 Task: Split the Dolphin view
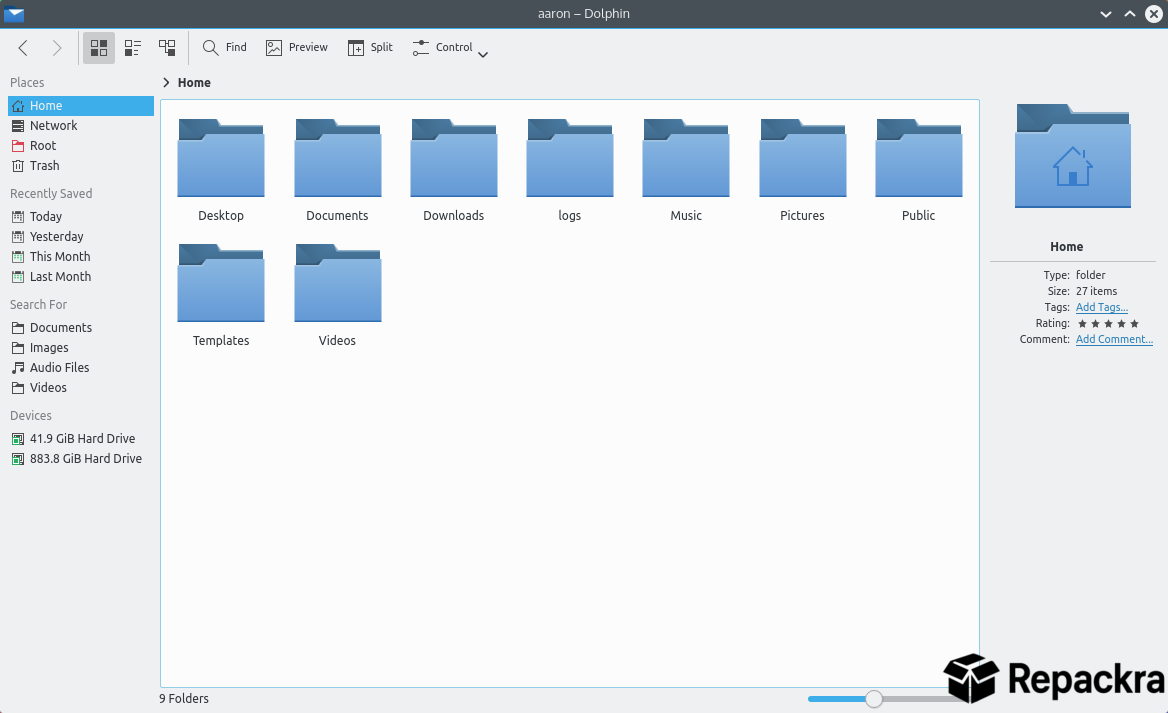point(370,48)
